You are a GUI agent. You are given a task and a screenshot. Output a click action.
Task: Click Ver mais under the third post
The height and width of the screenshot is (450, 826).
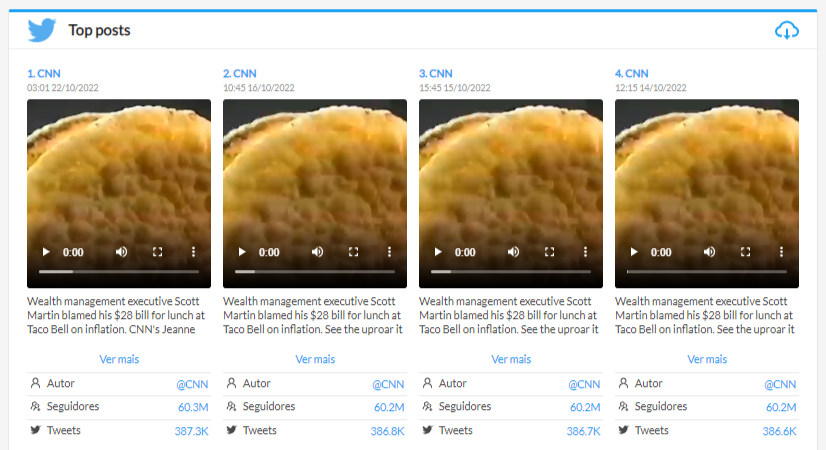coord(511,359)
